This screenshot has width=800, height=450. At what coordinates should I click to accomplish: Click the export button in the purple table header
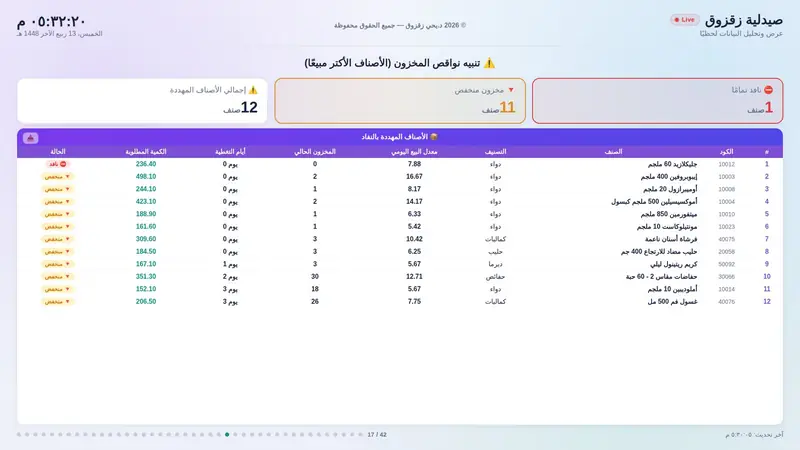click(31, 138)
